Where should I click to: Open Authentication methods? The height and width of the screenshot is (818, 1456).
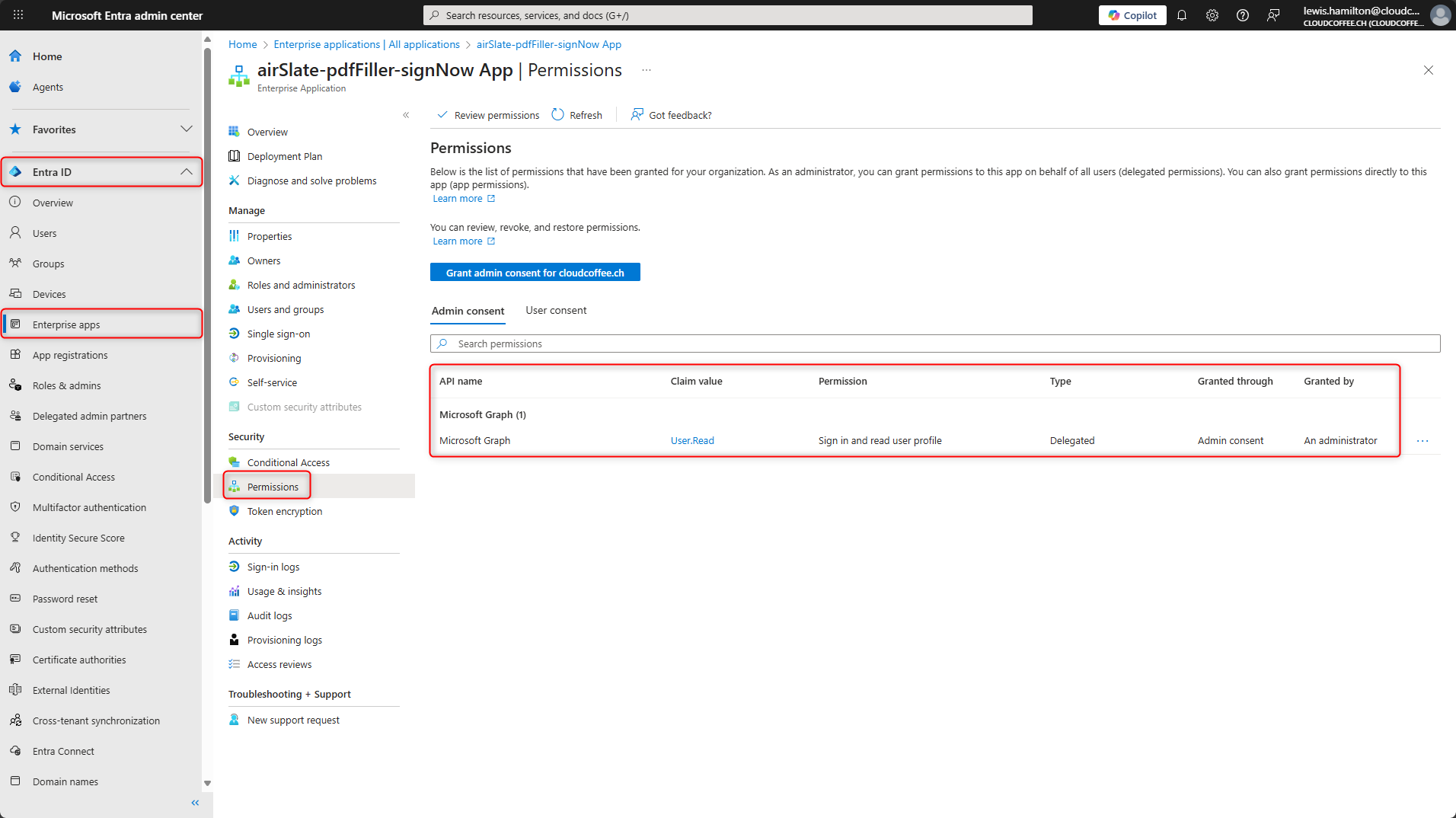[85, 568]
